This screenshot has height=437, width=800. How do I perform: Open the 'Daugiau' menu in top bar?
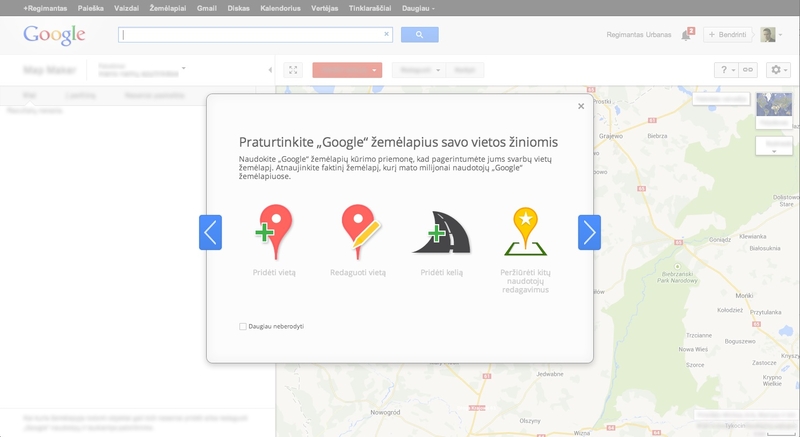coord(420,7)
